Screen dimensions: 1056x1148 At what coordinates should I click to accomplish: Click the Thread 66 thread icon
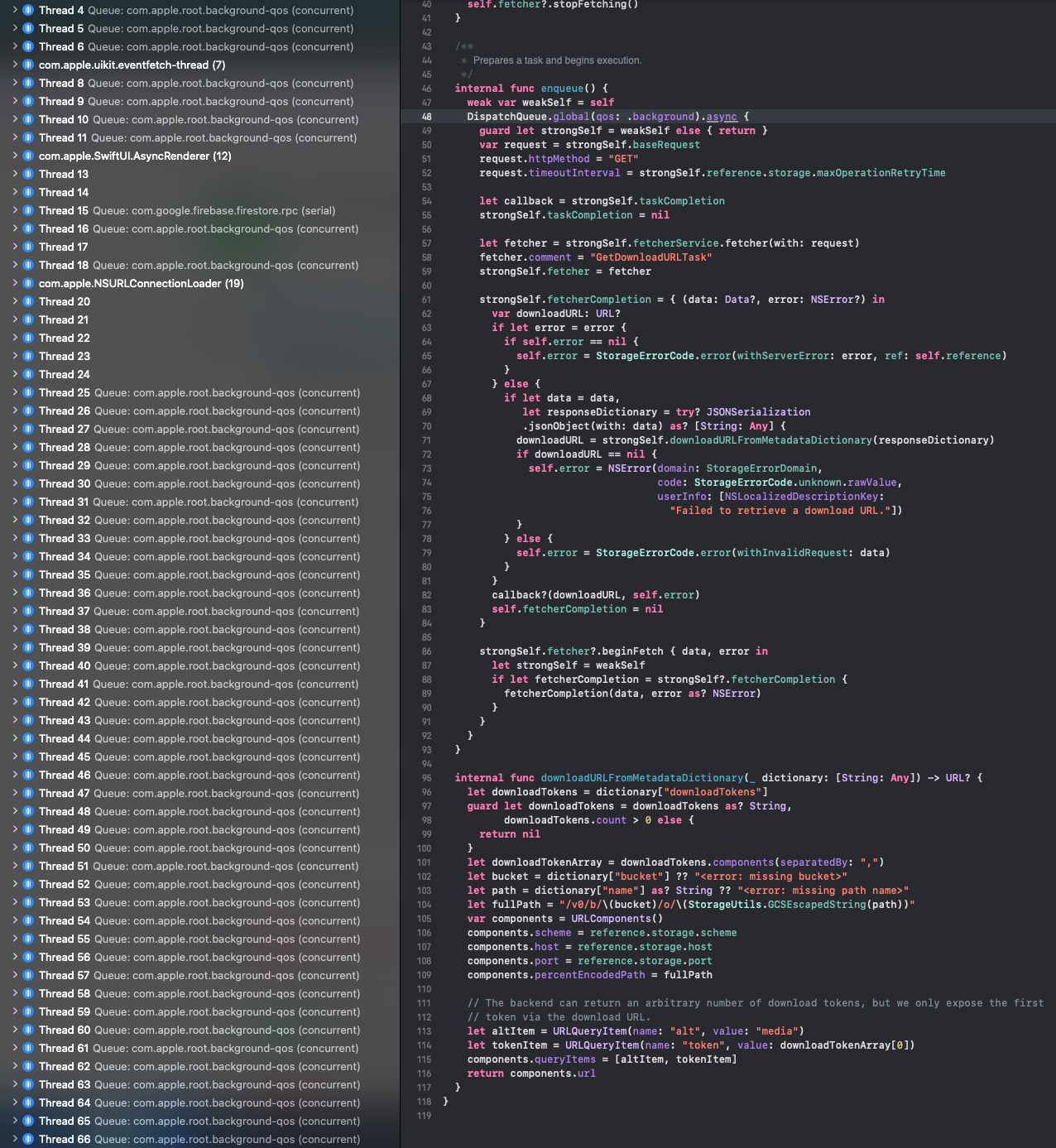tap(29, 1139)
